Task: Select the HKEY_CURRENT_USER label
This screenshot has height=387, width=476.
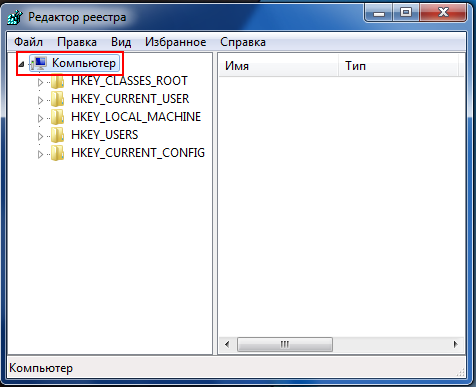Action: point(130,99)
